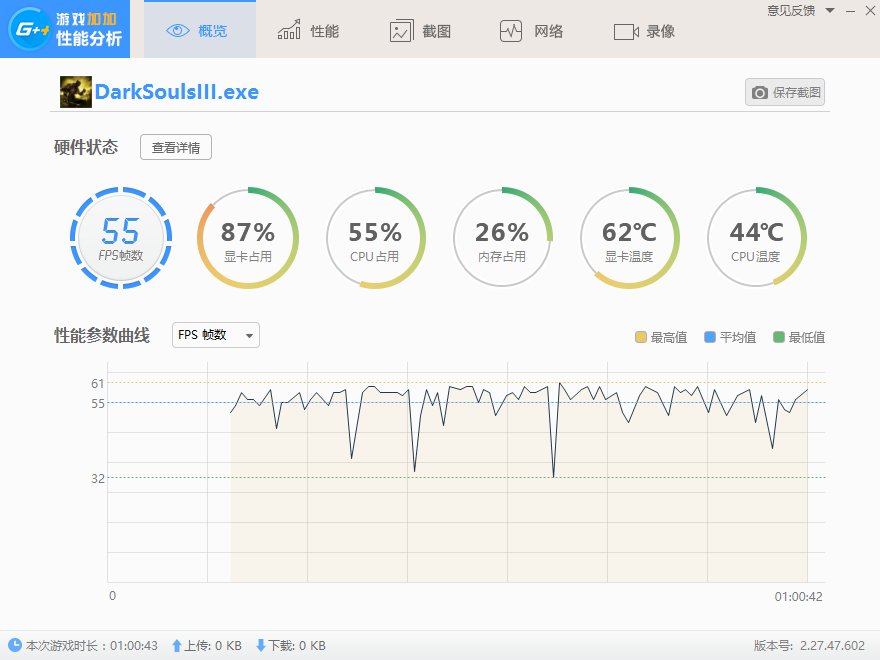Click the download arrow icon
The width and height of the screenshot is (880, 660).
pyautogui.click(x=261, y=645)
